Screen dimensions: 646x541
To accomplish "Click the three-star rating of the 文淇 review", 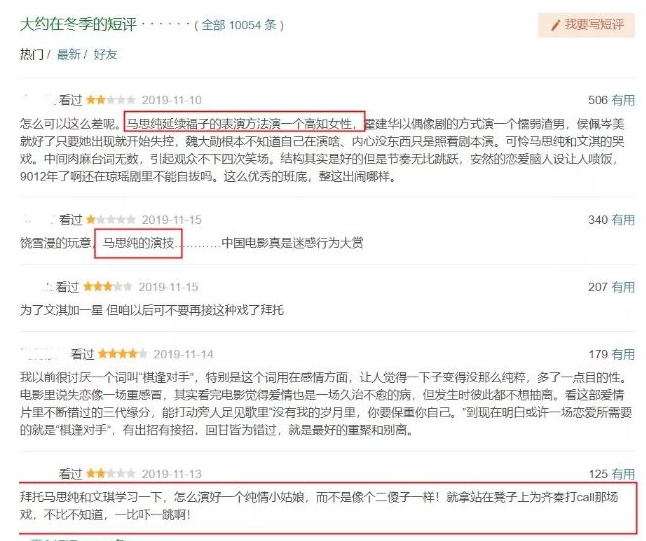I will click(108, 287).
